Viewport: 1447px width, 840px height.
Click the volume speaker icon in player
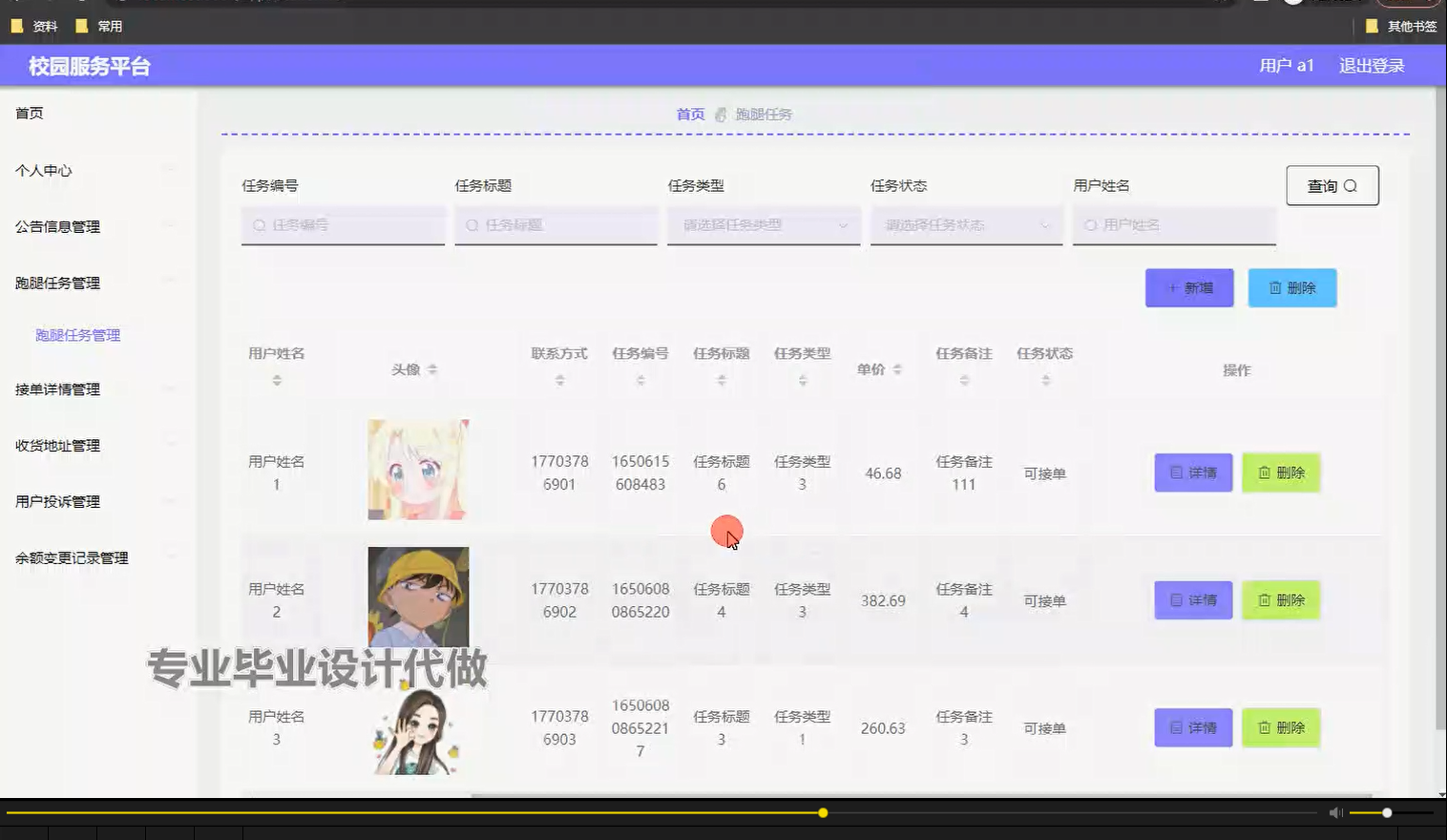click(x=1336, y=812)
